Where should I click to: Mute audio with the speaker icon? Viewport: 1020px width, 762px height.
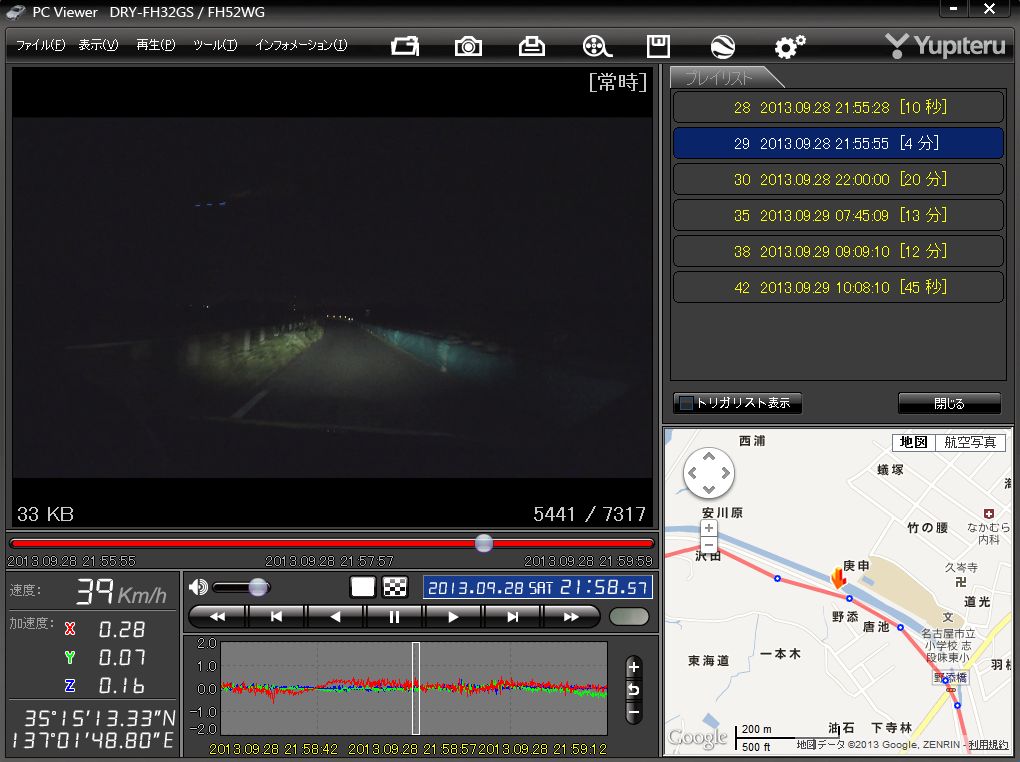point(198,587)
